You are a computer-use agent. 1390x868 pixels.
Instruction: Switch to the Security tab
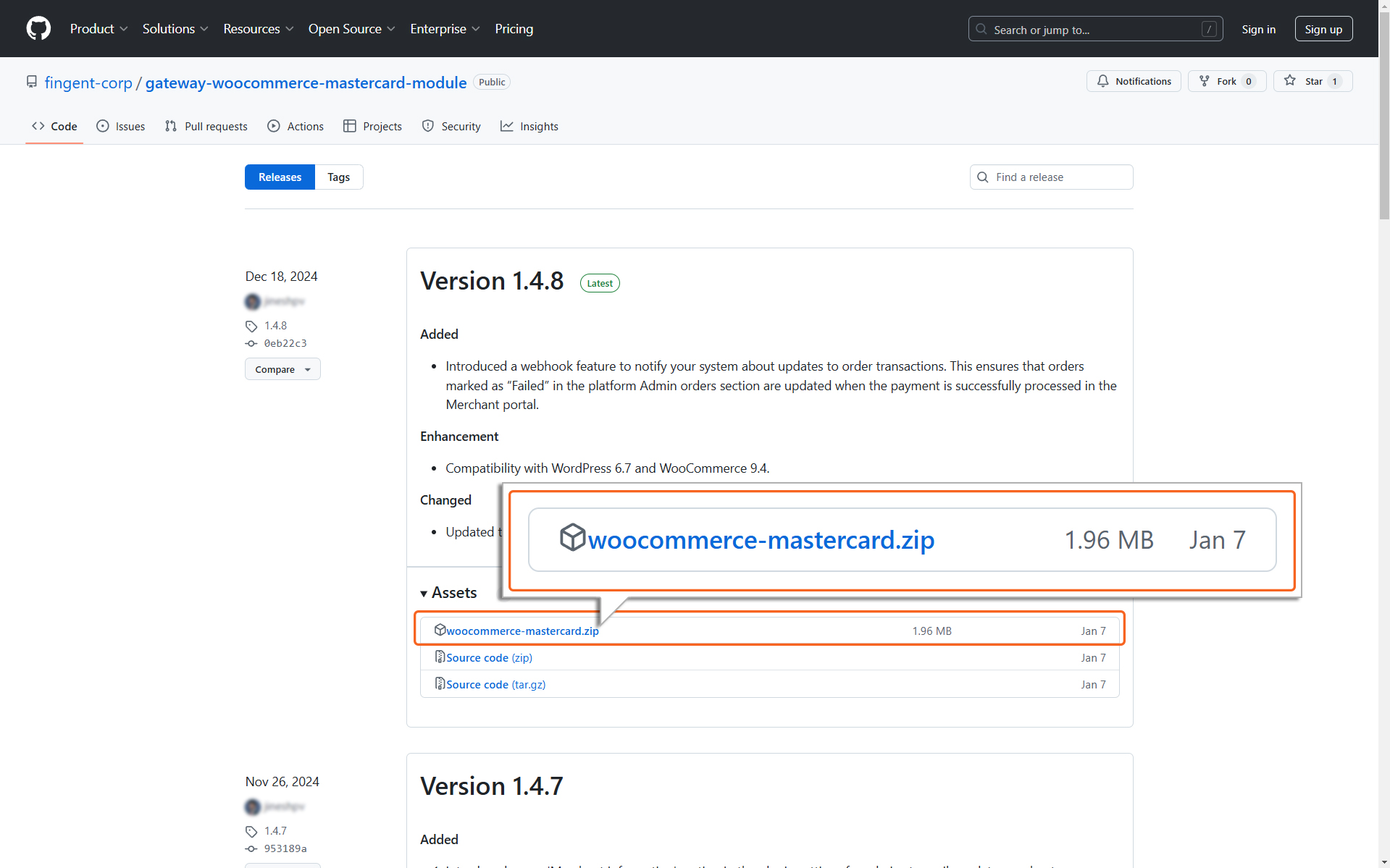coord(451,126)
